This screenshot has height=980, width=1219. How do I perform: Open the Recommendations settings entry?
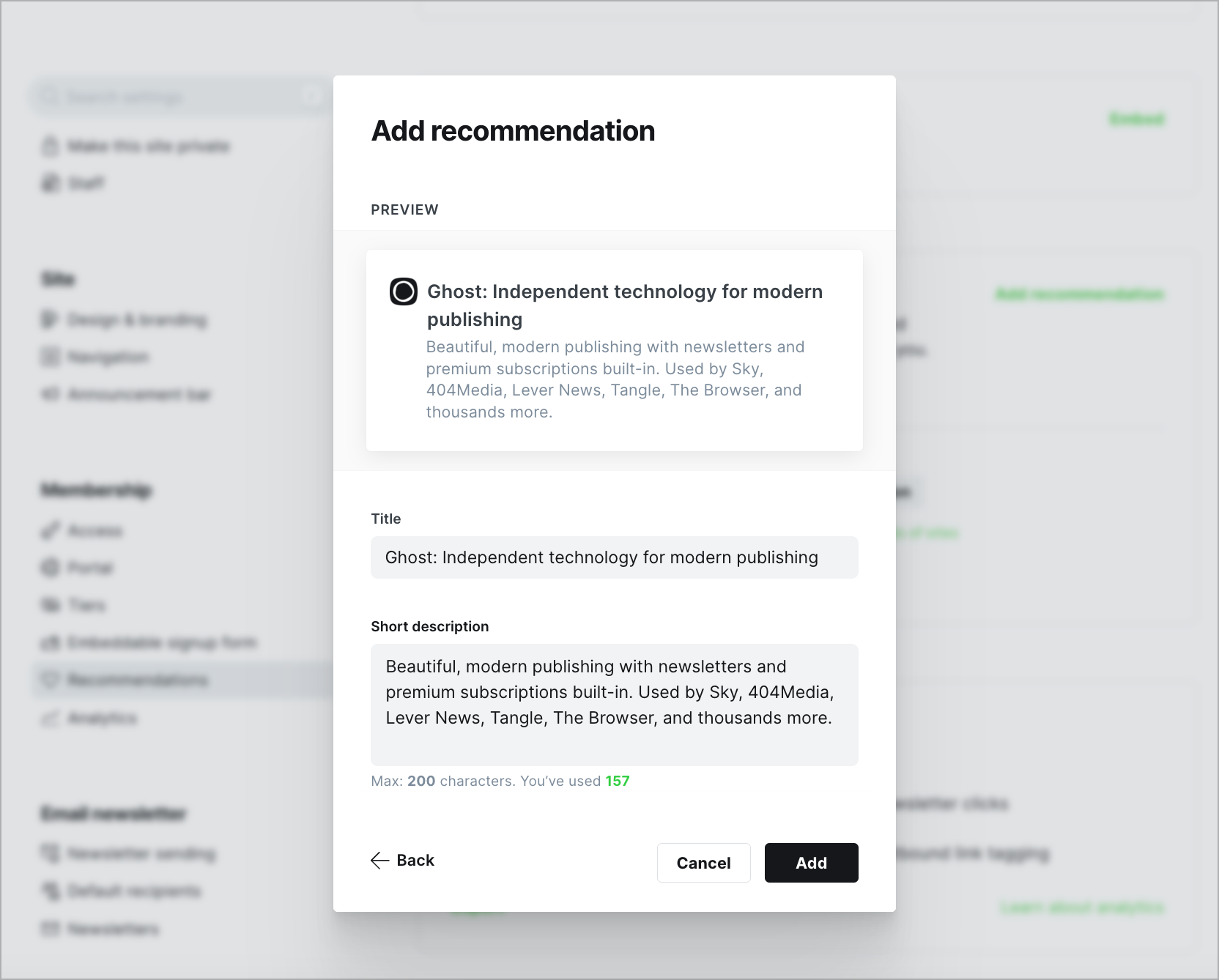pyautogui.click(x=137, y=680)
